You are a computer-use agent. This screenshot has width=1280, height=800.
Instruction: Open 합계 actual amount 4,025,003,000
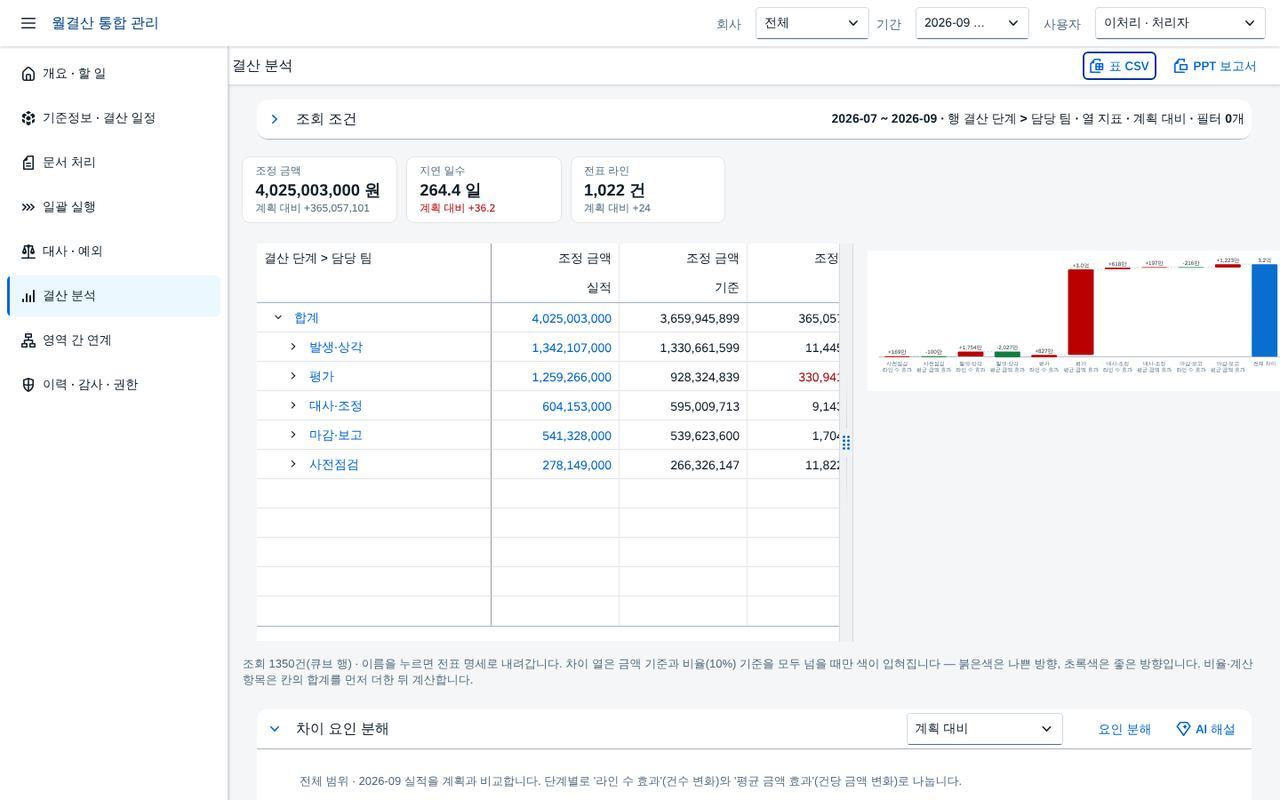(x=571, y=319)
